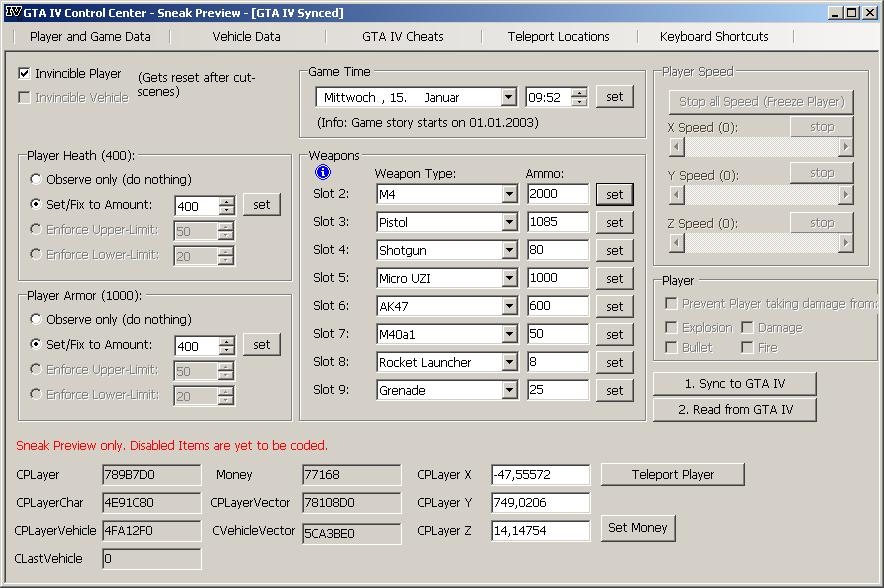Screen dimensions: 884x588
Task: Click the Money value 77168 field
Action: [x=352, y=475]
